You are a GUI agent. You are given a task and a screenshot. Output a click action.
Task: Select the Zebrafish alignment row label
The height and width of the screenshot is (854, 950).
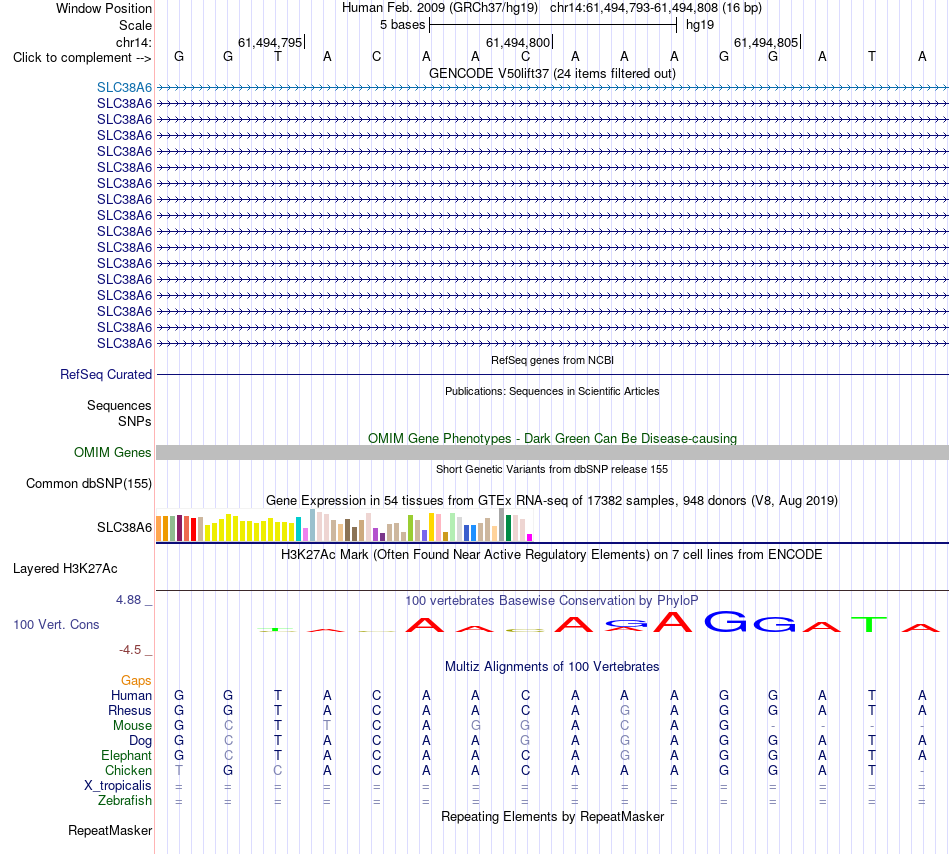click(125, 801)
